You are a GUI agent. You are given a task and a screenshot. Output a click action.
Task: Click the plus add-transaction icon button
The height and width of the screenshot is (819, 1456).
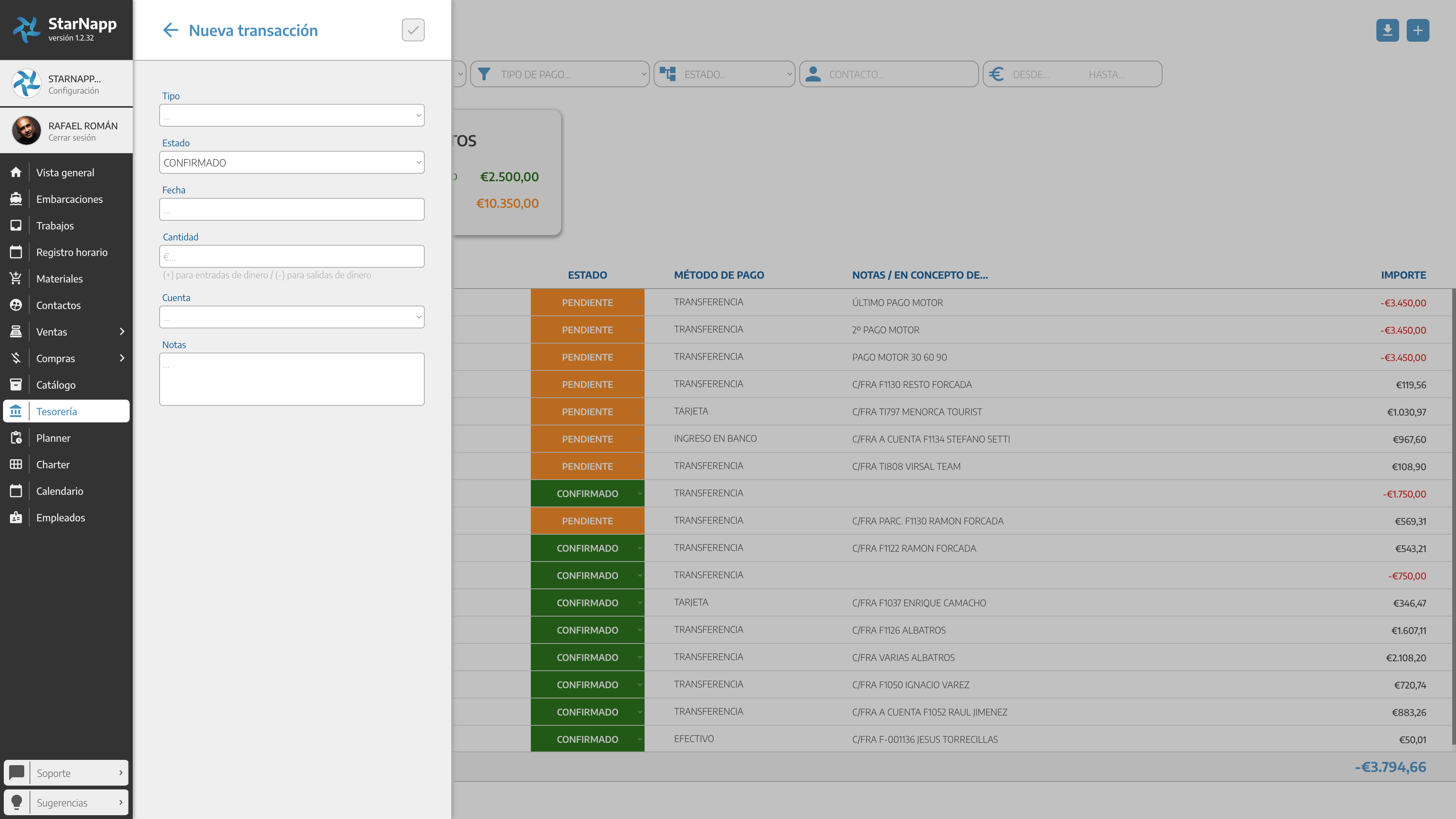(x=1418, y=30)
